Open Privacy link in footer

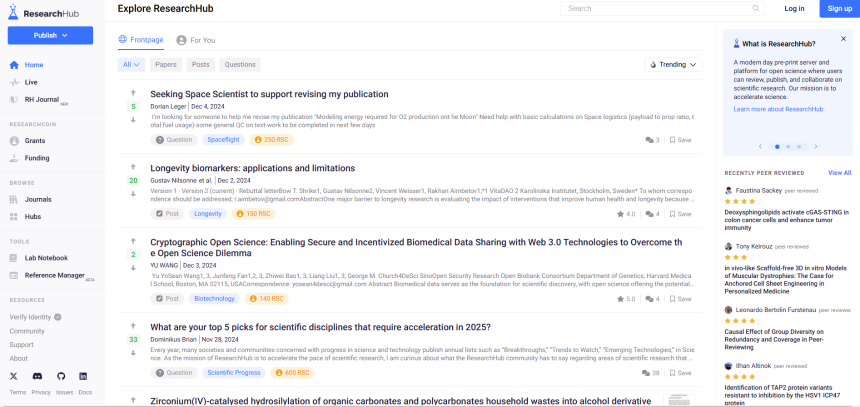41,392
